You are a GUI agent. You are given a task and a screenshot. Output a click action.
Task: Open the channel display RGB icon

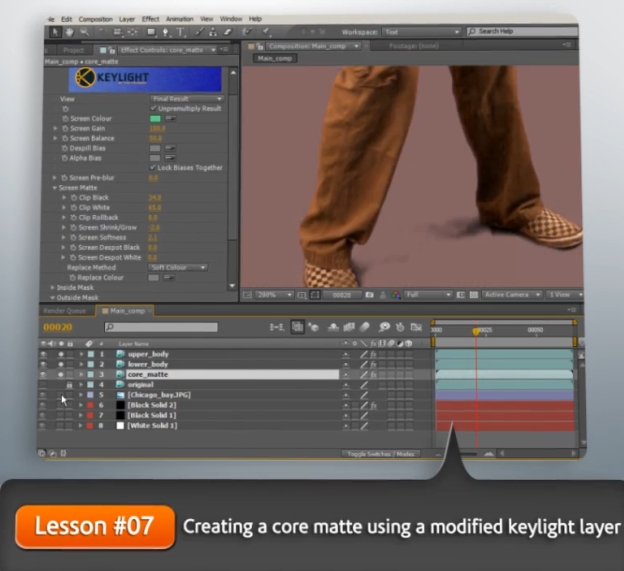(396, 295)
